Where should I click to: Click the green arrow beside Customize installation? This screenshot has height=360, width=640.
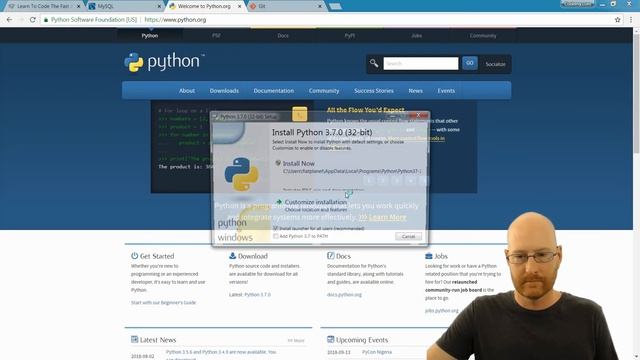(x=279, y=202)
